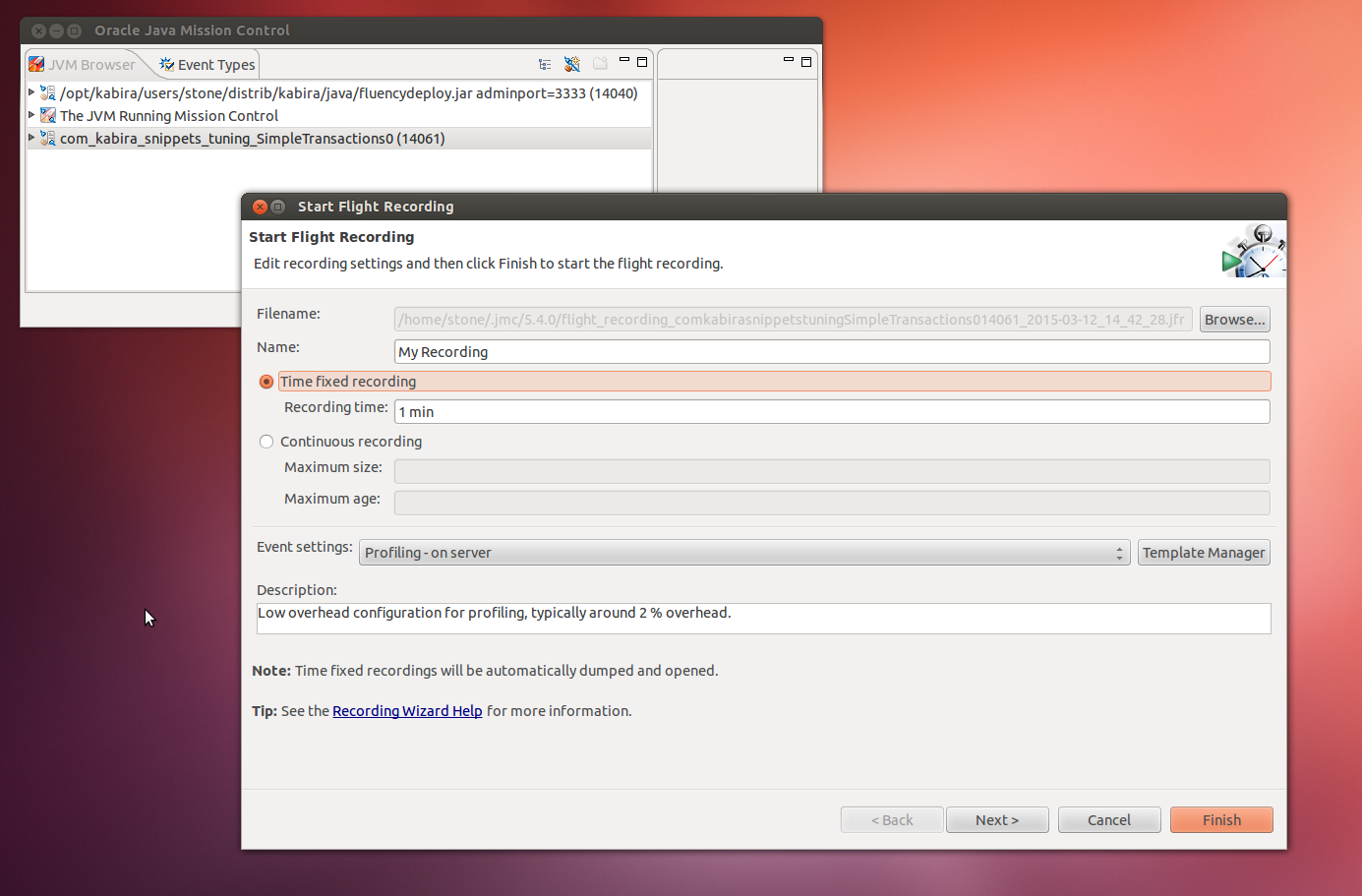The image size is (1362, 896).
Task: Click the new JVM connection icon
Action: [572, 64]
